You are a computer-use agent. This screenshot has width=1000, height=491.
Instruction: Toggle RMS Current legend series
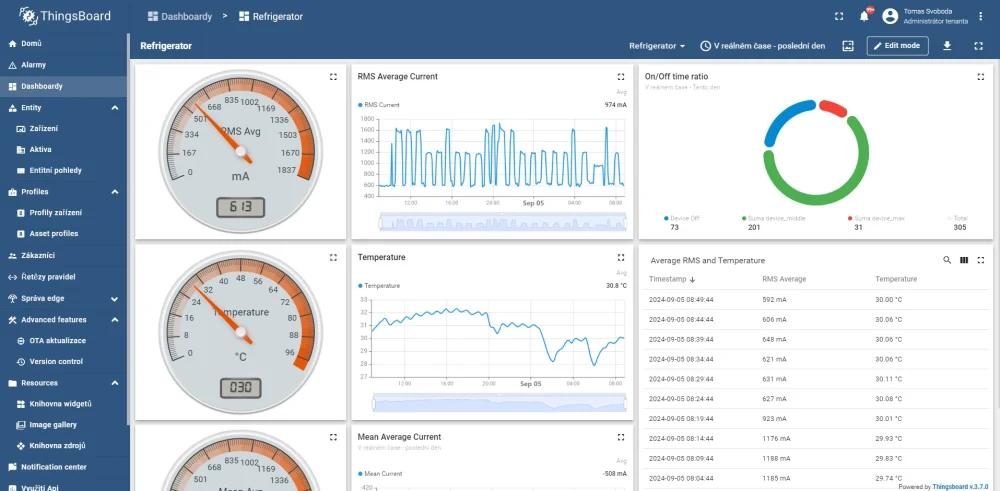[x=379, y=105]
